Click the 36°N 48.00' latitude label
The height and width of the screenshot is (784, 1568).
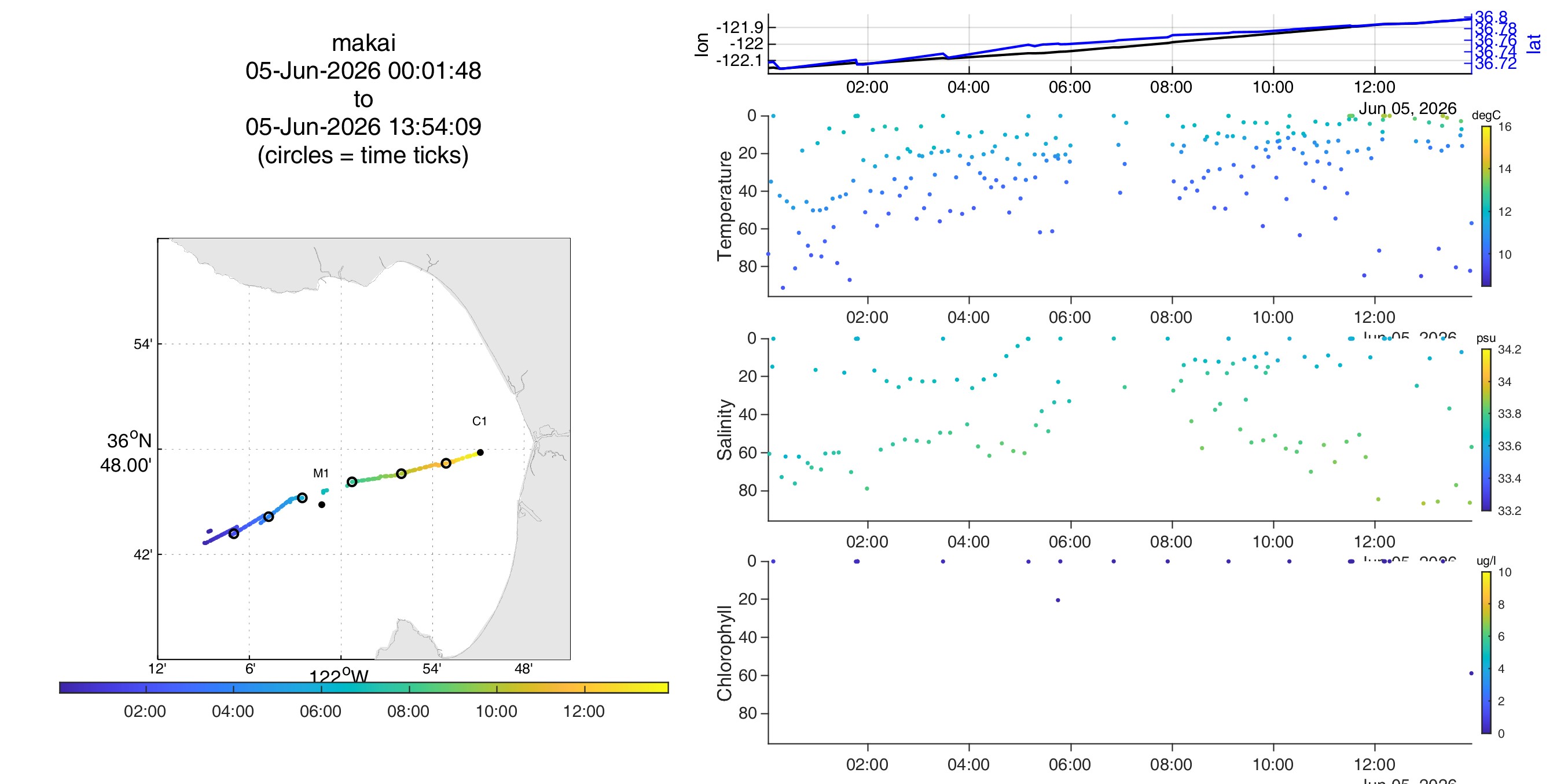click(126, 453)
